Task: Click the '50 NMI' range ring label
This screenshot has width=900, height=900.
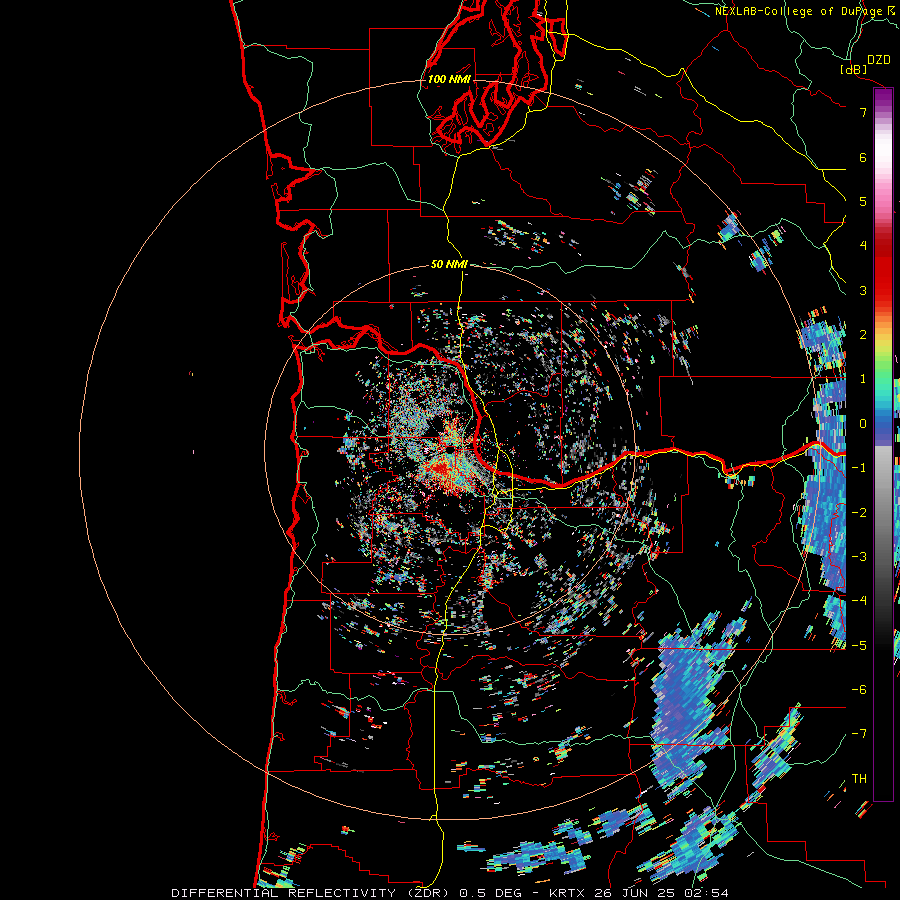Action: point(449,265)
